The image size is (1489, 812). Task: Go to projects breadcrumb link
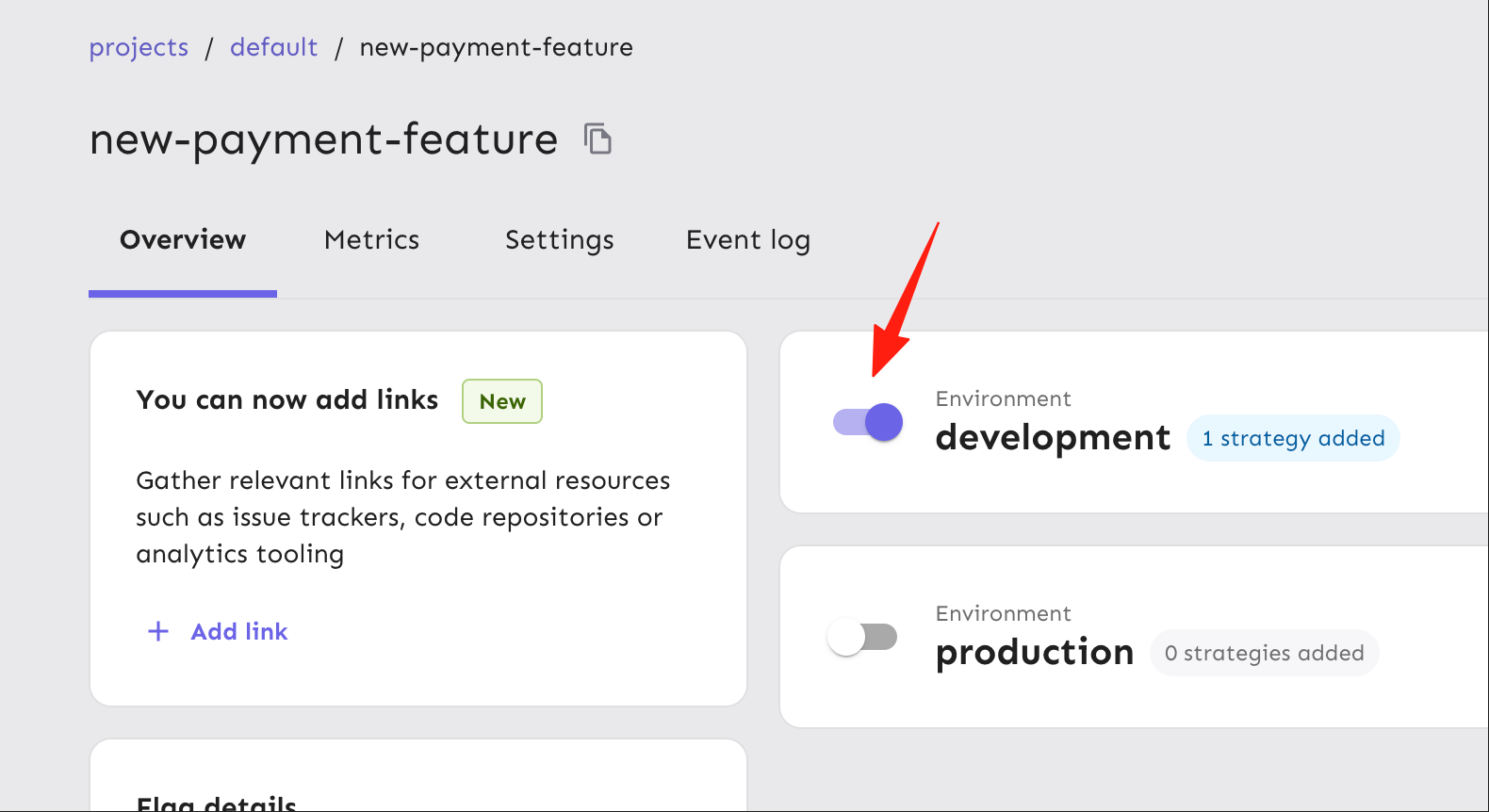point(139,47)
